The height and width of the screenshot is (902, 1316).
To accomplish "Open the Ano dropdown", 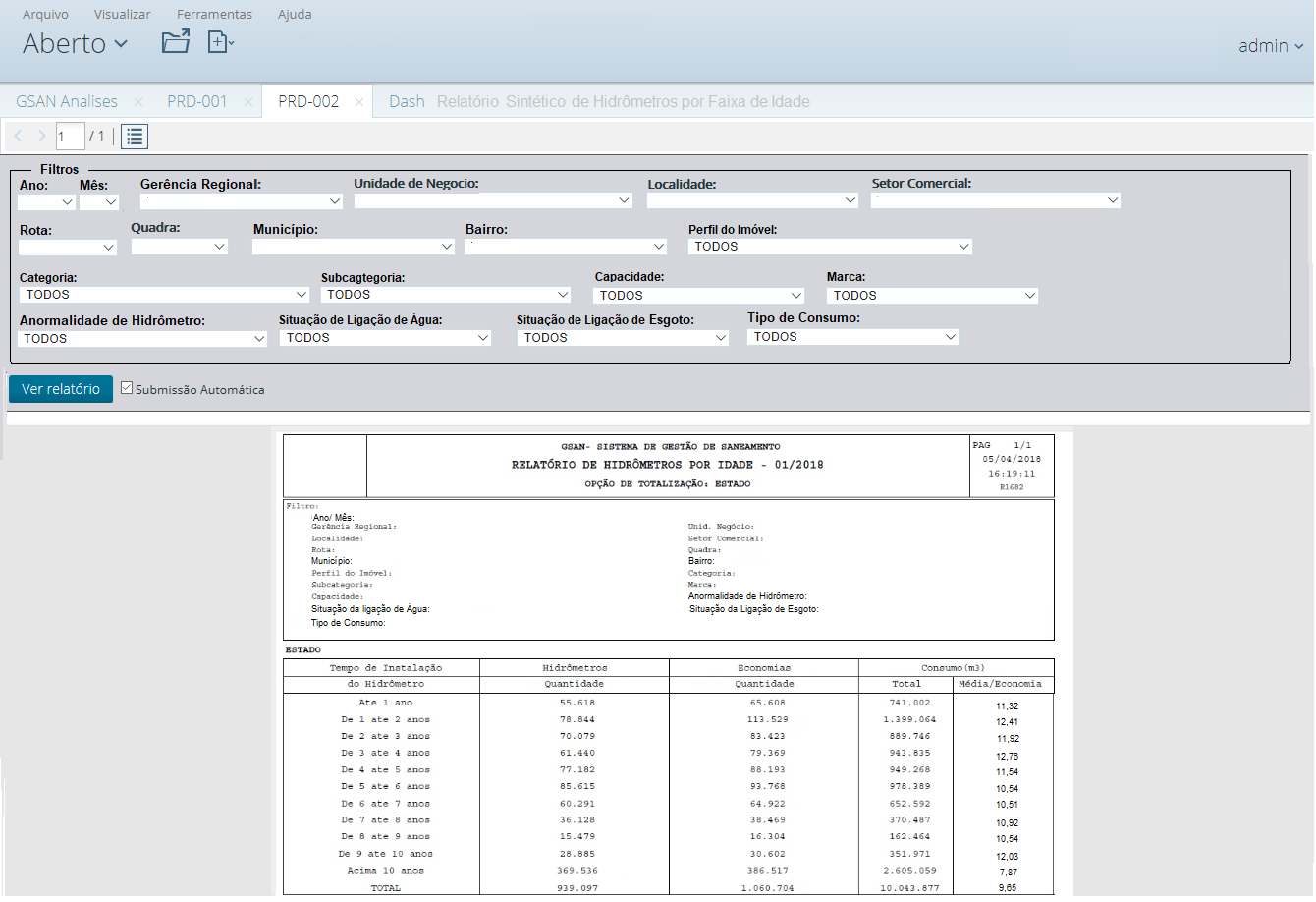I will [x=45, y=200].
